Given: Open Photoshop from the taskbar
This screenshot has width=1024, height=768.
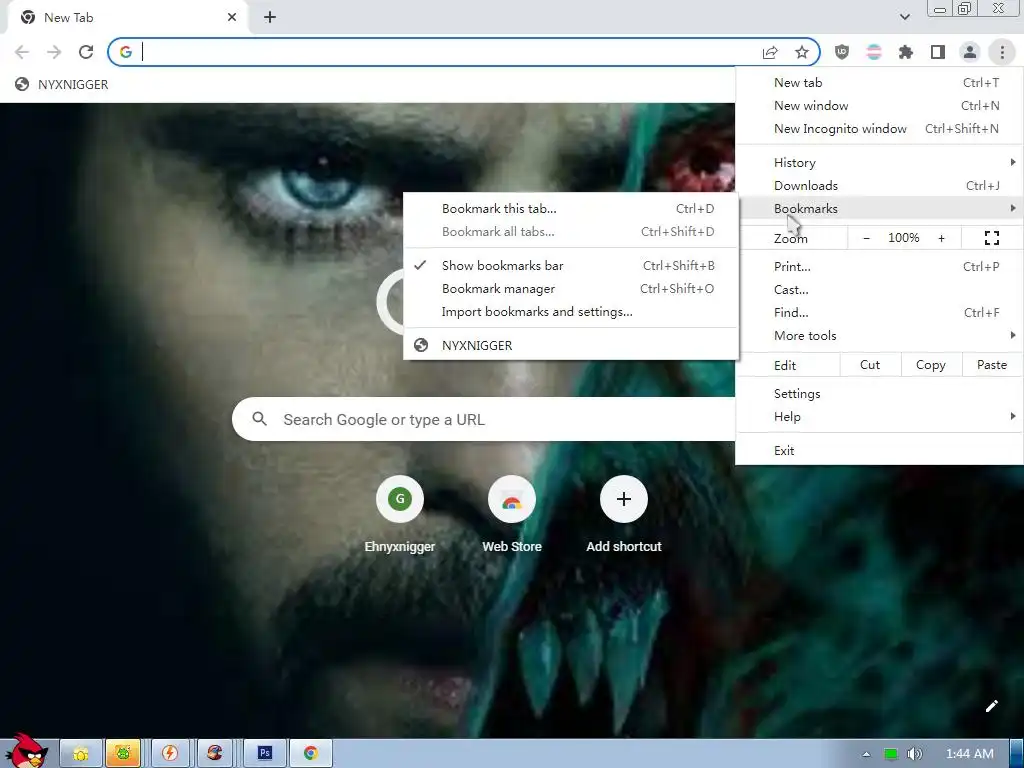Looking at the screenshot, I should [264, 754].
